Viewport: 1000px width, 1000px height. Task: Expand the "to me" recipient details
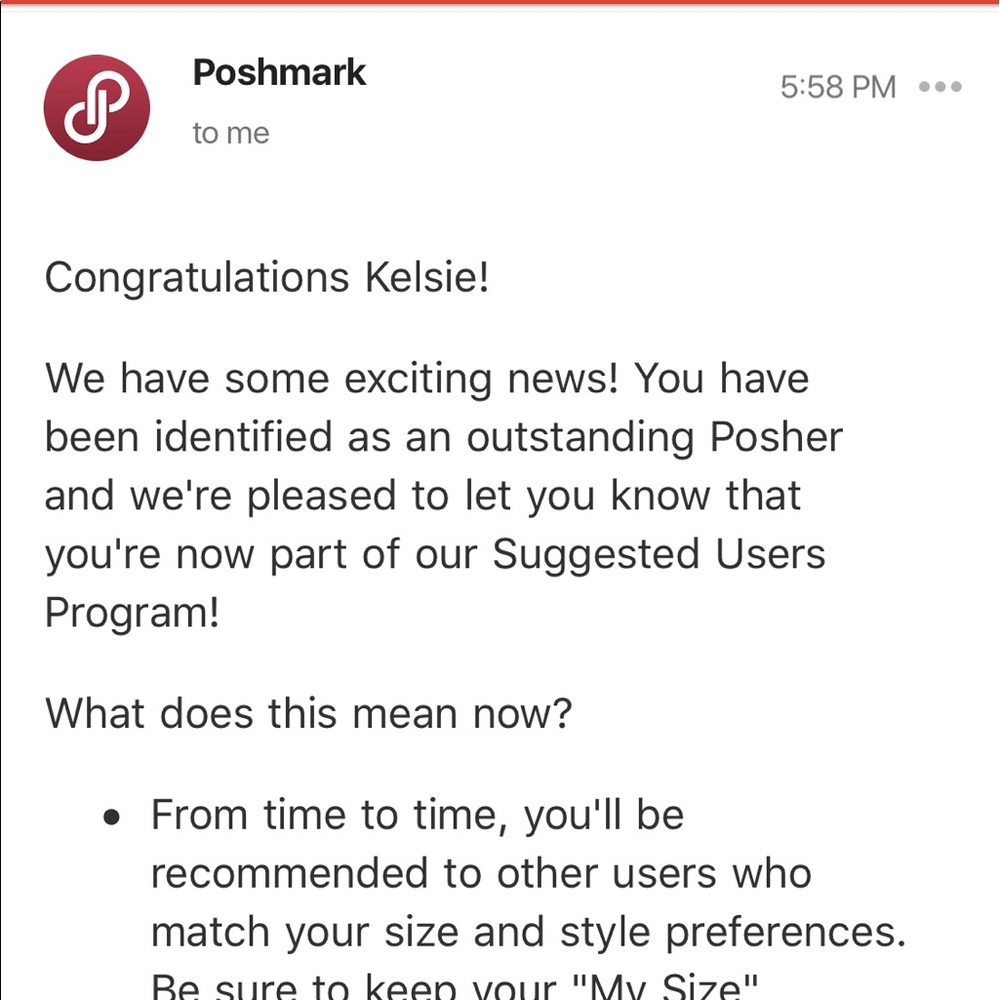coord(231,133)
